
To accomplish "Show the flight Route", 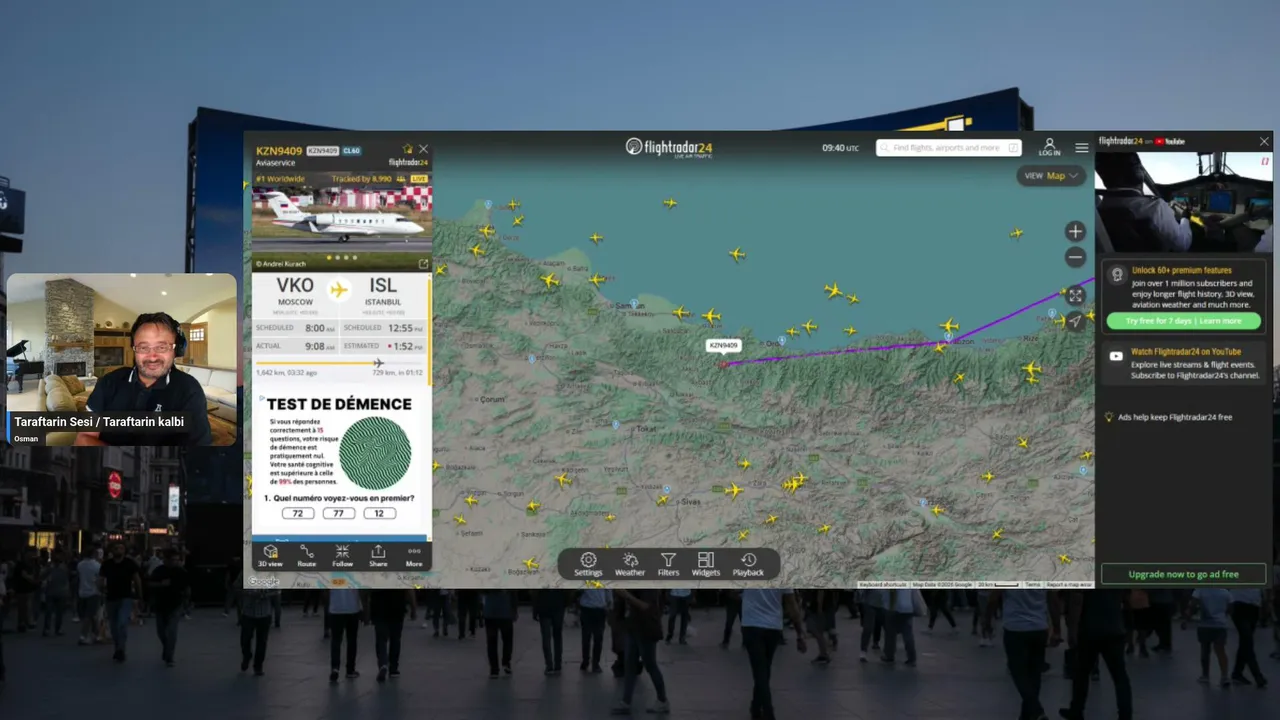I will pyautogui.click(x=306, y=556).
